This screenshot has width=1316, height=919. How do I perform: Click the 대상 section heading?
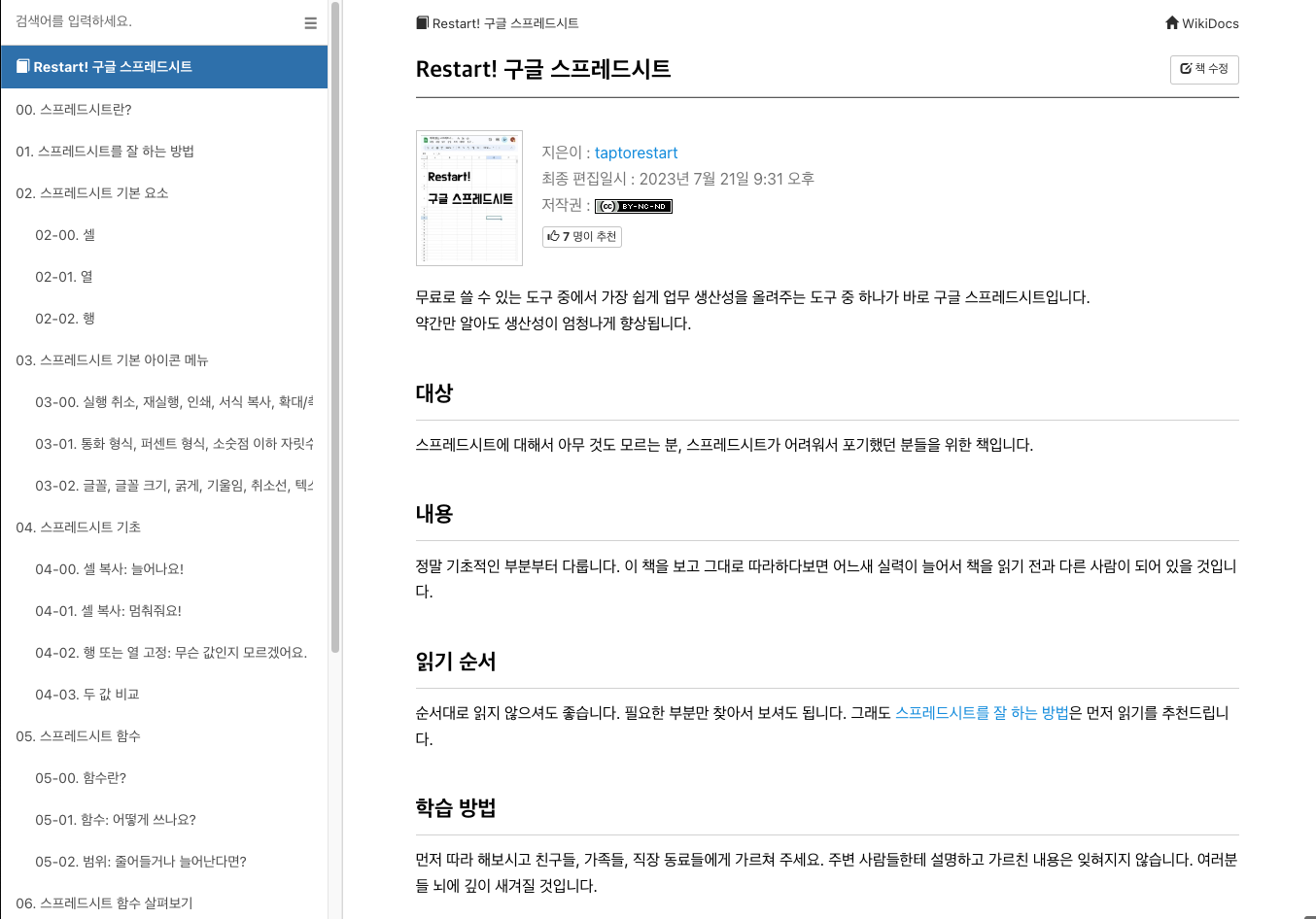(x=434, y=393)
